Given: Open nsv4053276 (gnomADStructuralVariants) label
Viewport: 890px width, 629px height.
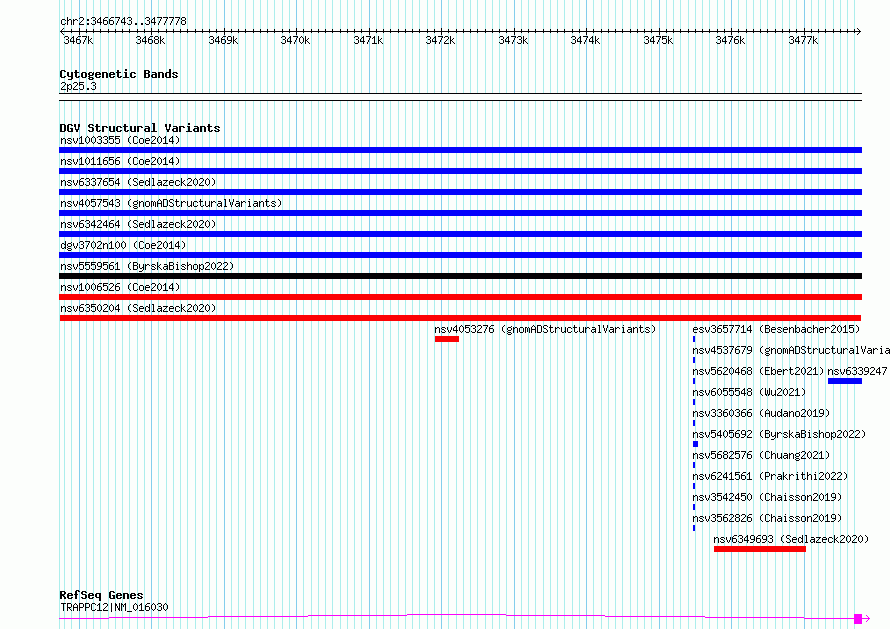Looking at the screenshot, I should (545, 329).
